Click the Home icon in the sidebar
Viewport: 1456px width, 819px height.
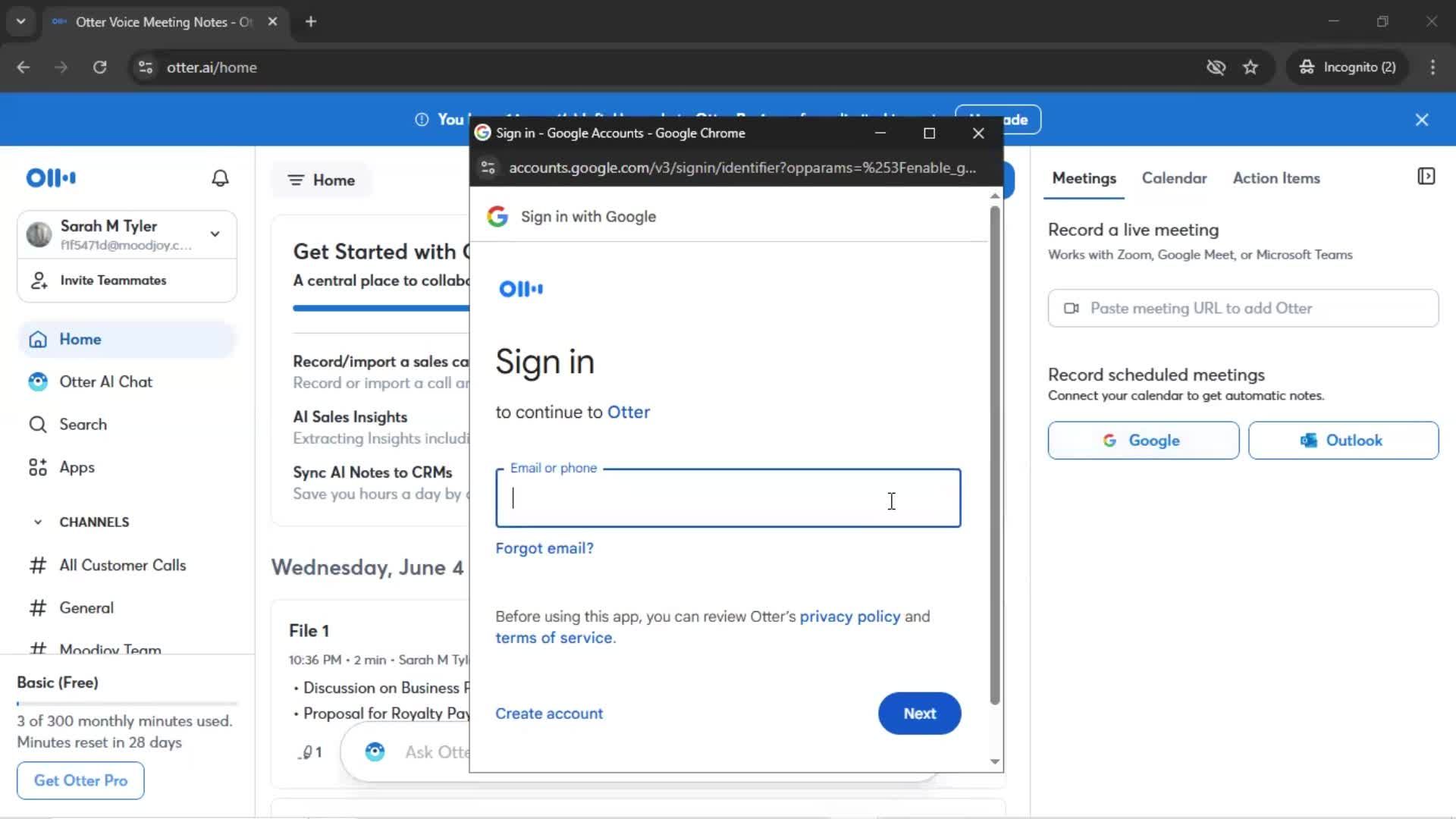38,340
